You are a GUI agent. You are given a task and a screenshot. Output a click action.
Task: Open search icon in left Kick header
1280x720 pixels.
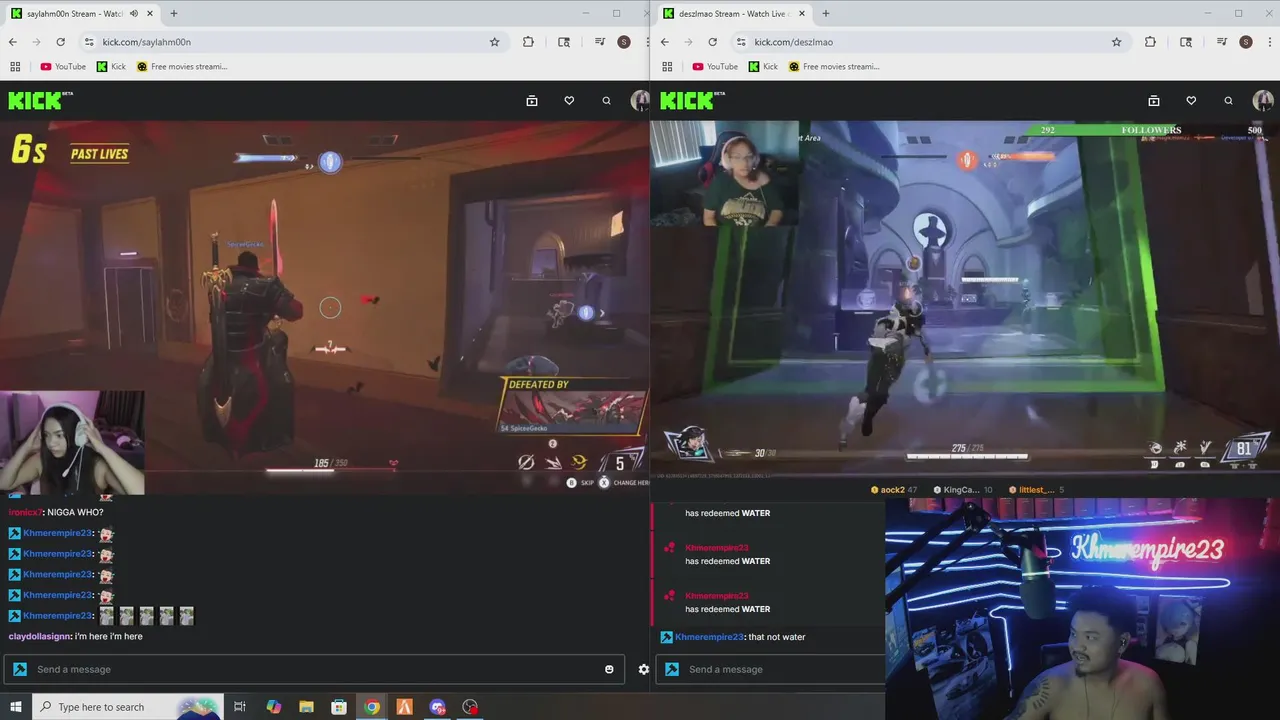tap(606, 100)
